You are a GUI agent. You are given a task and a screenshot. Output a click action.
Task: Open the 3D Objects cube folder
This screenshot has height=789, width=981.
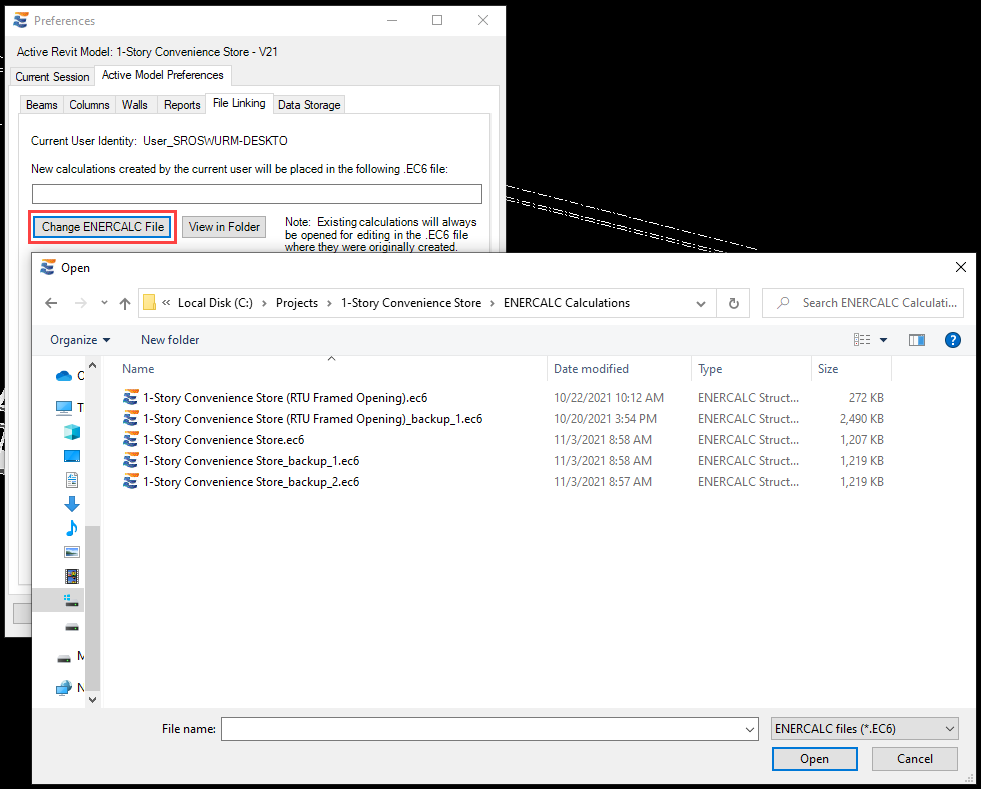tap(72, 432)
